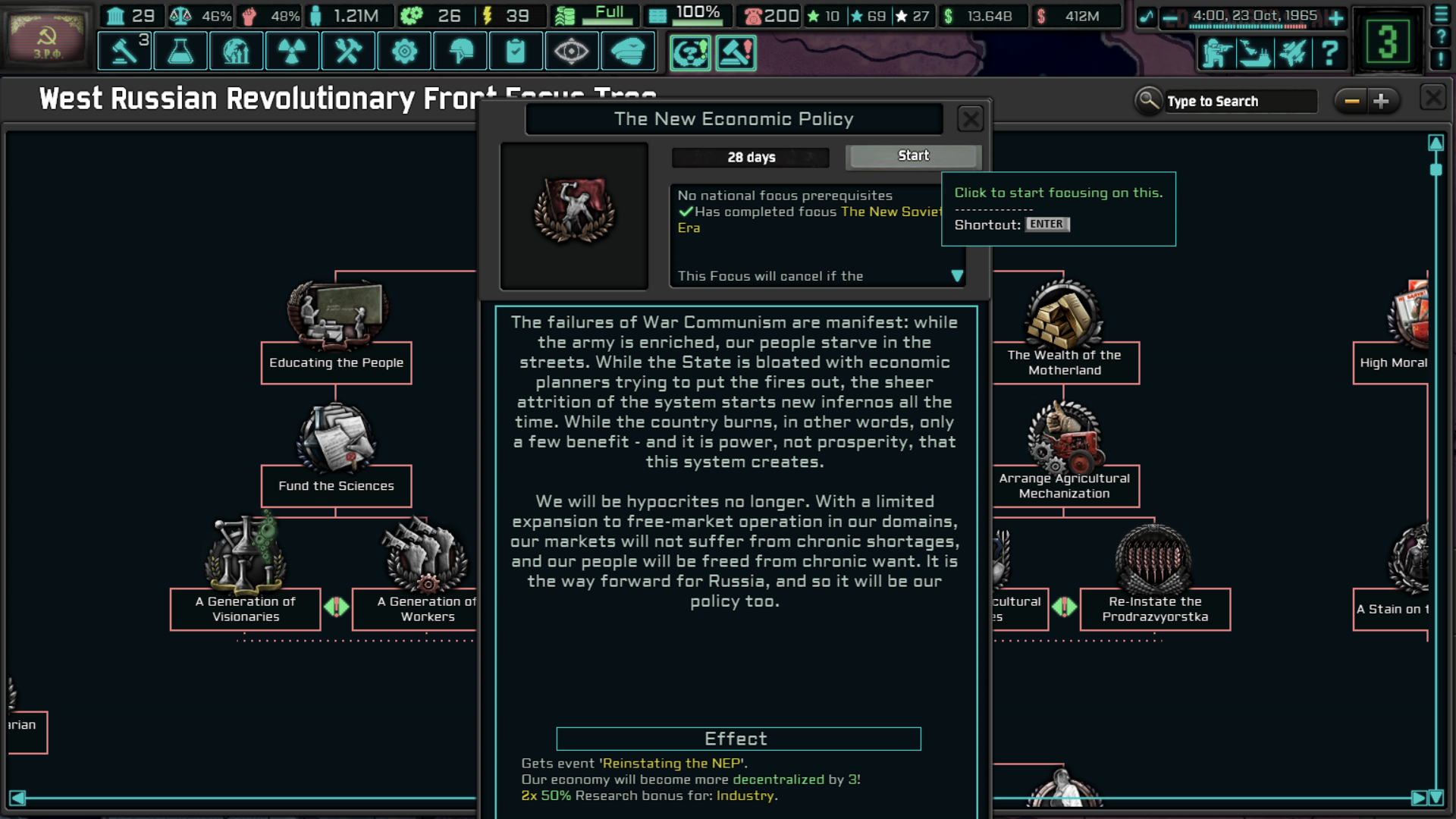Screen dimensions: 1456x819
Task: Open the helmet recruitment icon
Action: 460,52
